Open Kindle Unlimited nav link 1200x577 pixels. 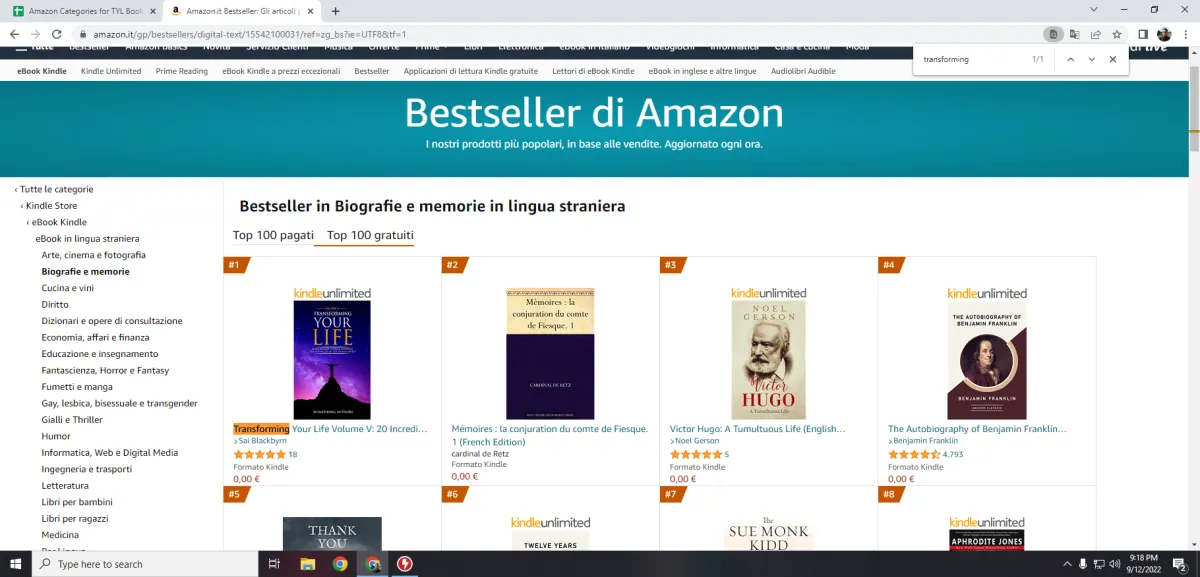(111, 71)
